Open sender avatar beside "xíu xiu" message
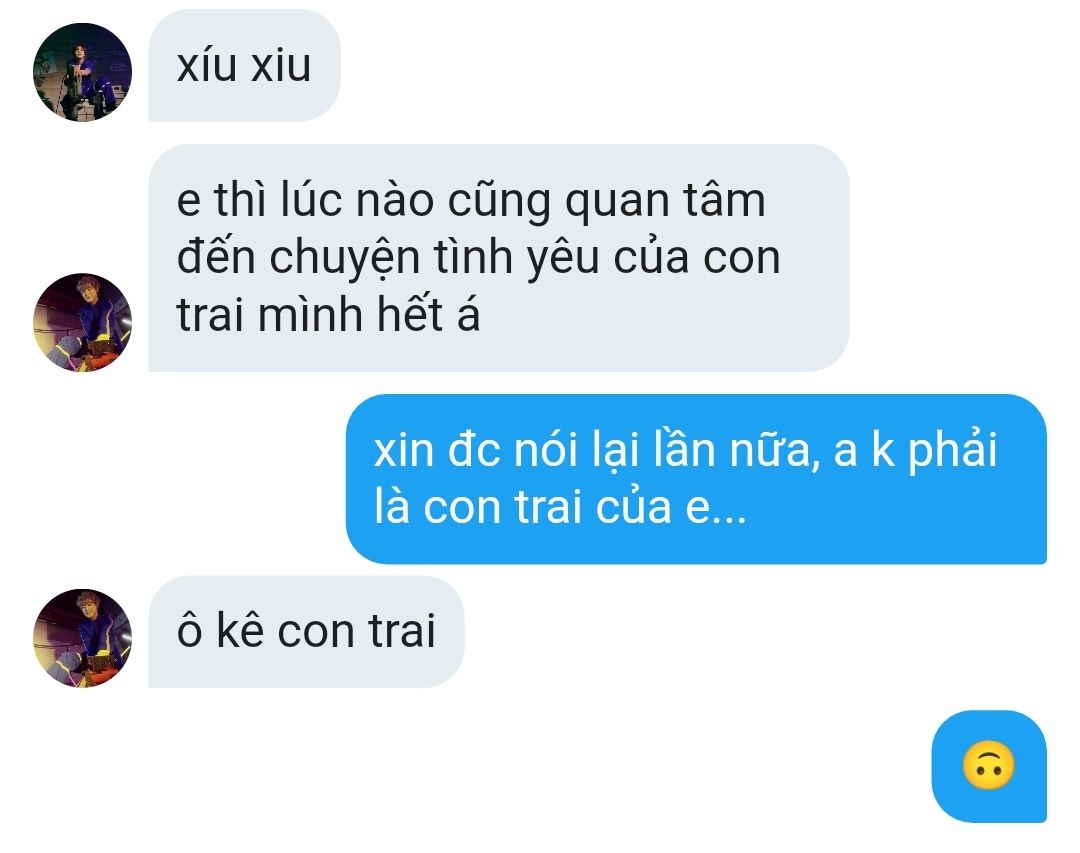Viewport: 1080px width, 853px height. [83, 72]
